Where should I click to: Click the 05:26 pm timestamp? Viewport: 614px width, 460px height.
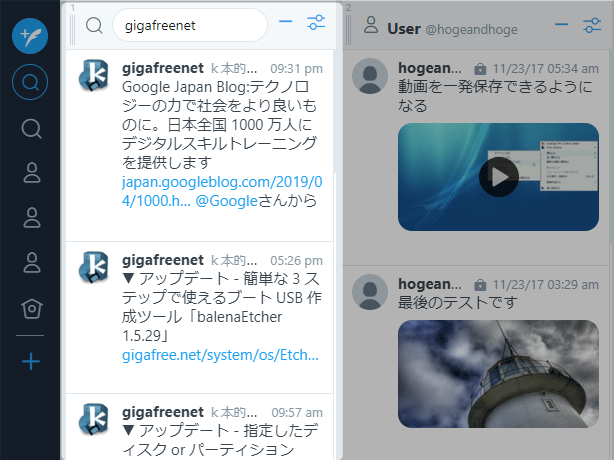(x=296, y=260)
